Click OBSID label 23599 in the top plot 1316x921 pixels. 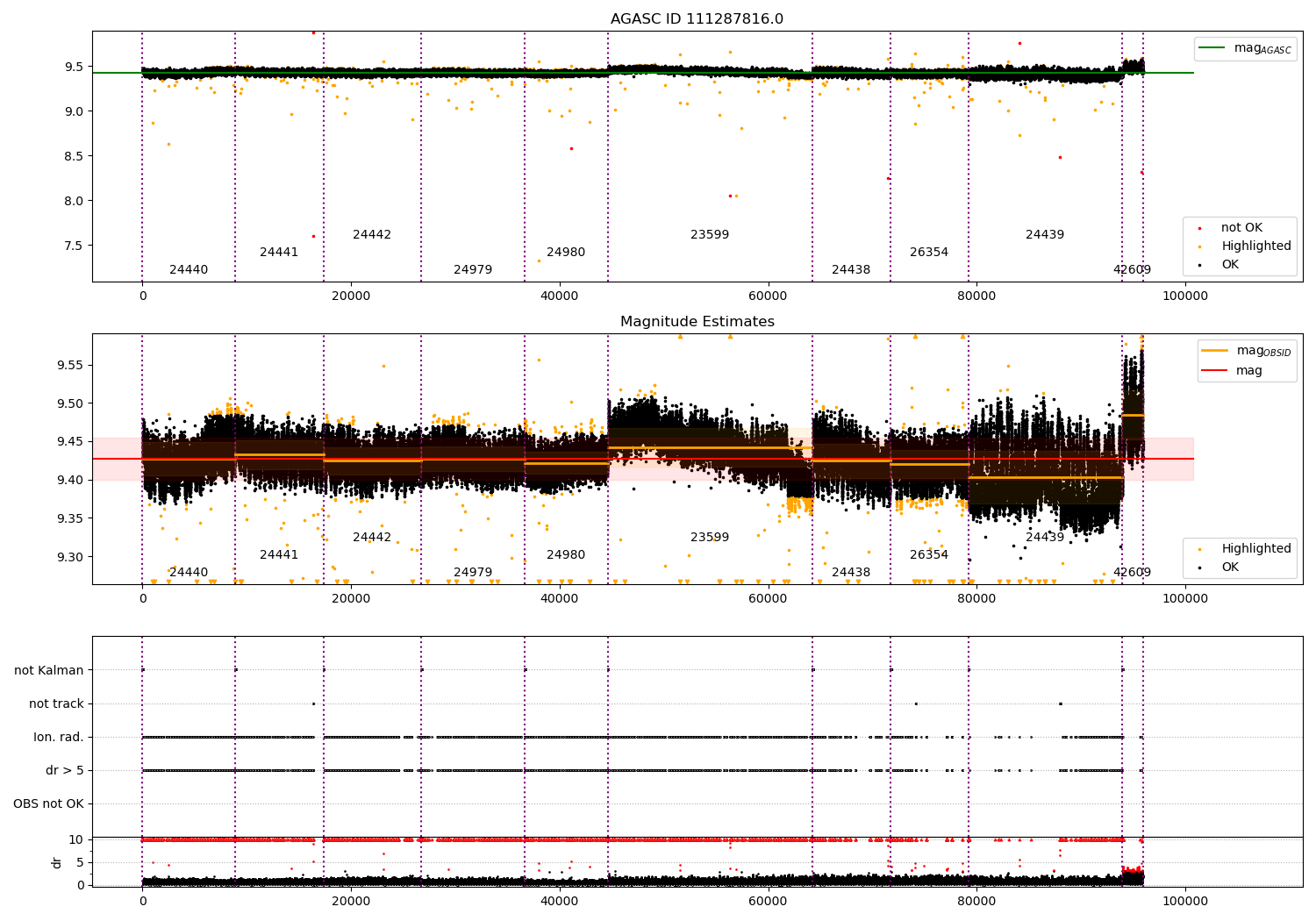tap(709, 235)
